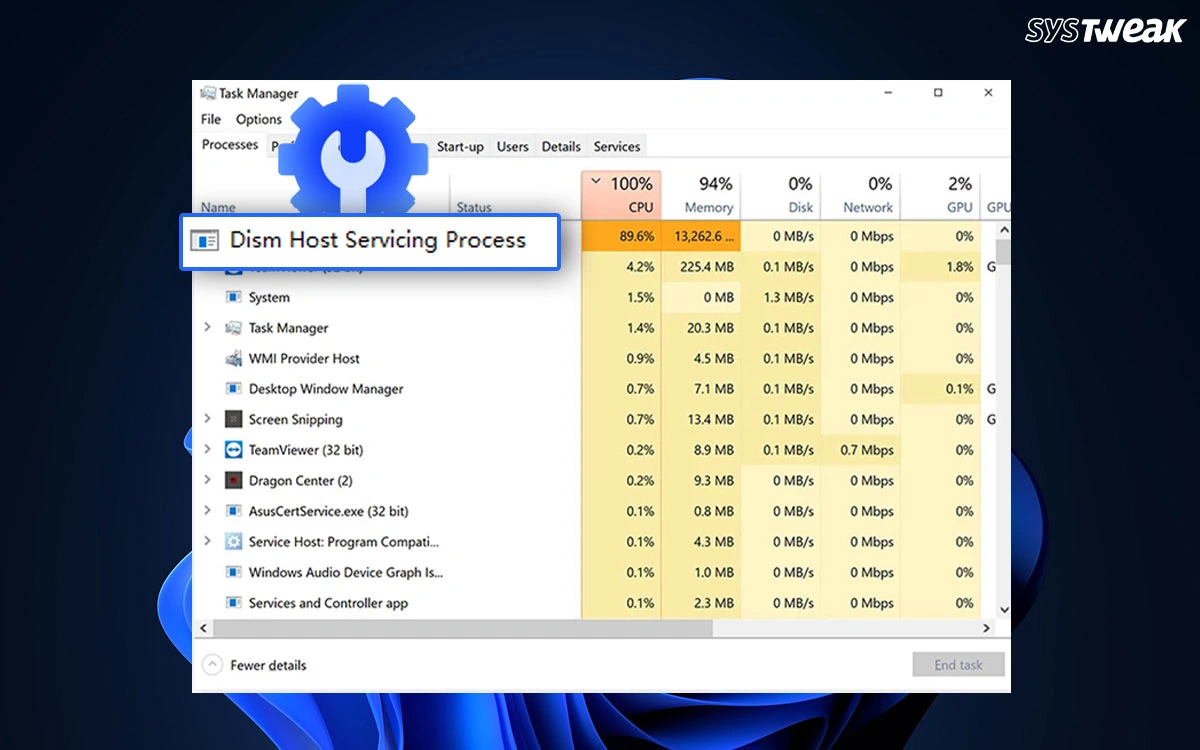Click the TeamViewer (32 bit) icon
The height and width of the screenshot is (750, 1200).
point(232,450)
